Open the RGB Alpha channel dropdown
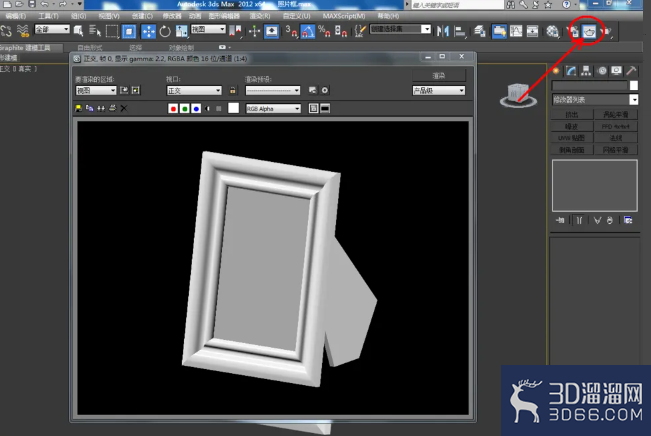 pyautogui.click(x=273, y=108)
